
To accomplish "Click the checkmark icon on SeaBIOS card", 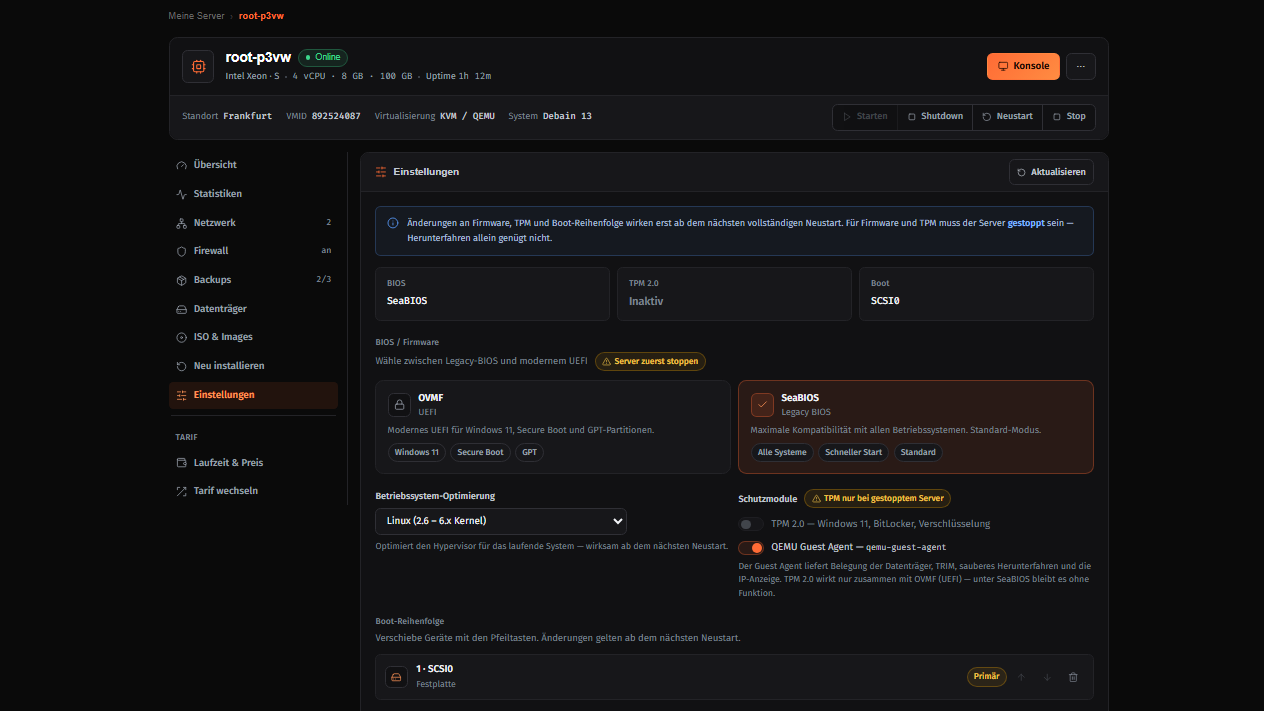I will click(762, 405).
